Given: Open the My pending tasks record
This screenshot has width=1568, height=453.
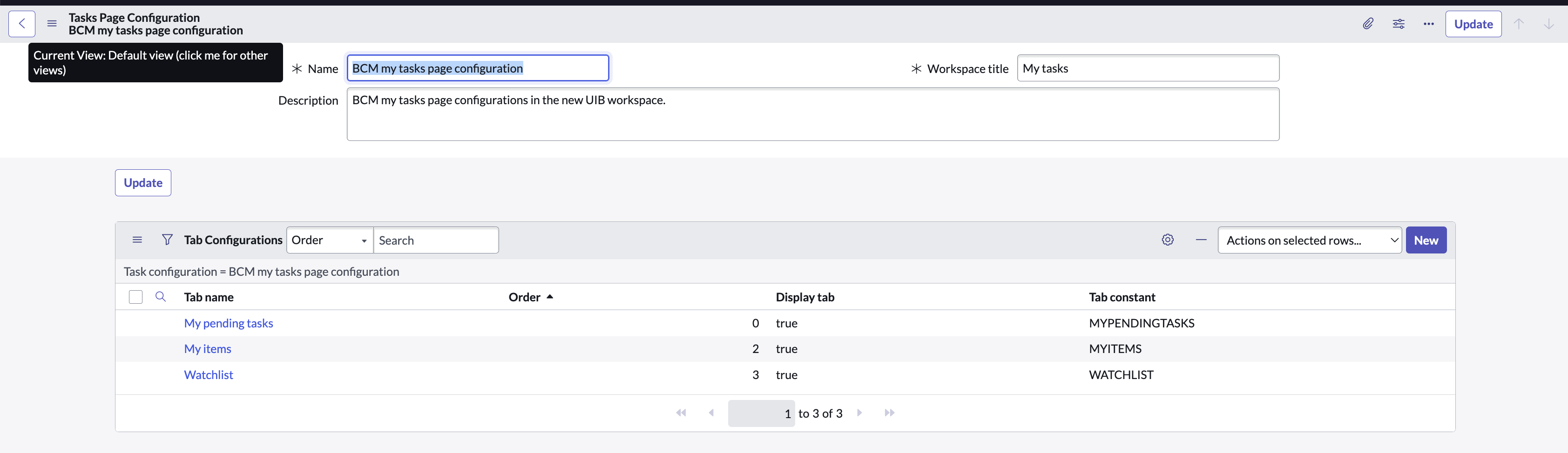Looking at the screenshot, I should (x=228, y=323).
